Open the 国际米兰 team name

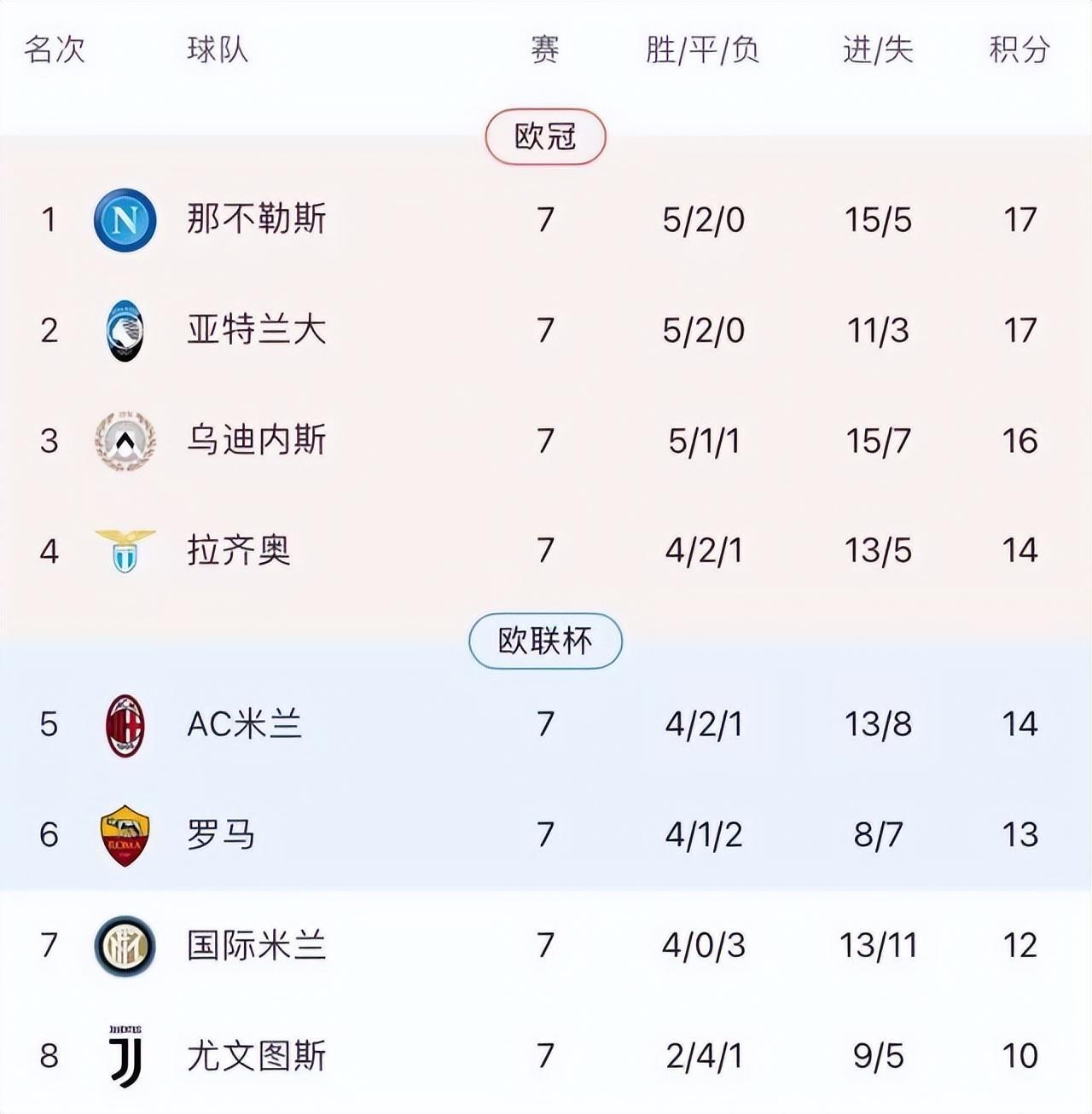(x=257, y=945)
